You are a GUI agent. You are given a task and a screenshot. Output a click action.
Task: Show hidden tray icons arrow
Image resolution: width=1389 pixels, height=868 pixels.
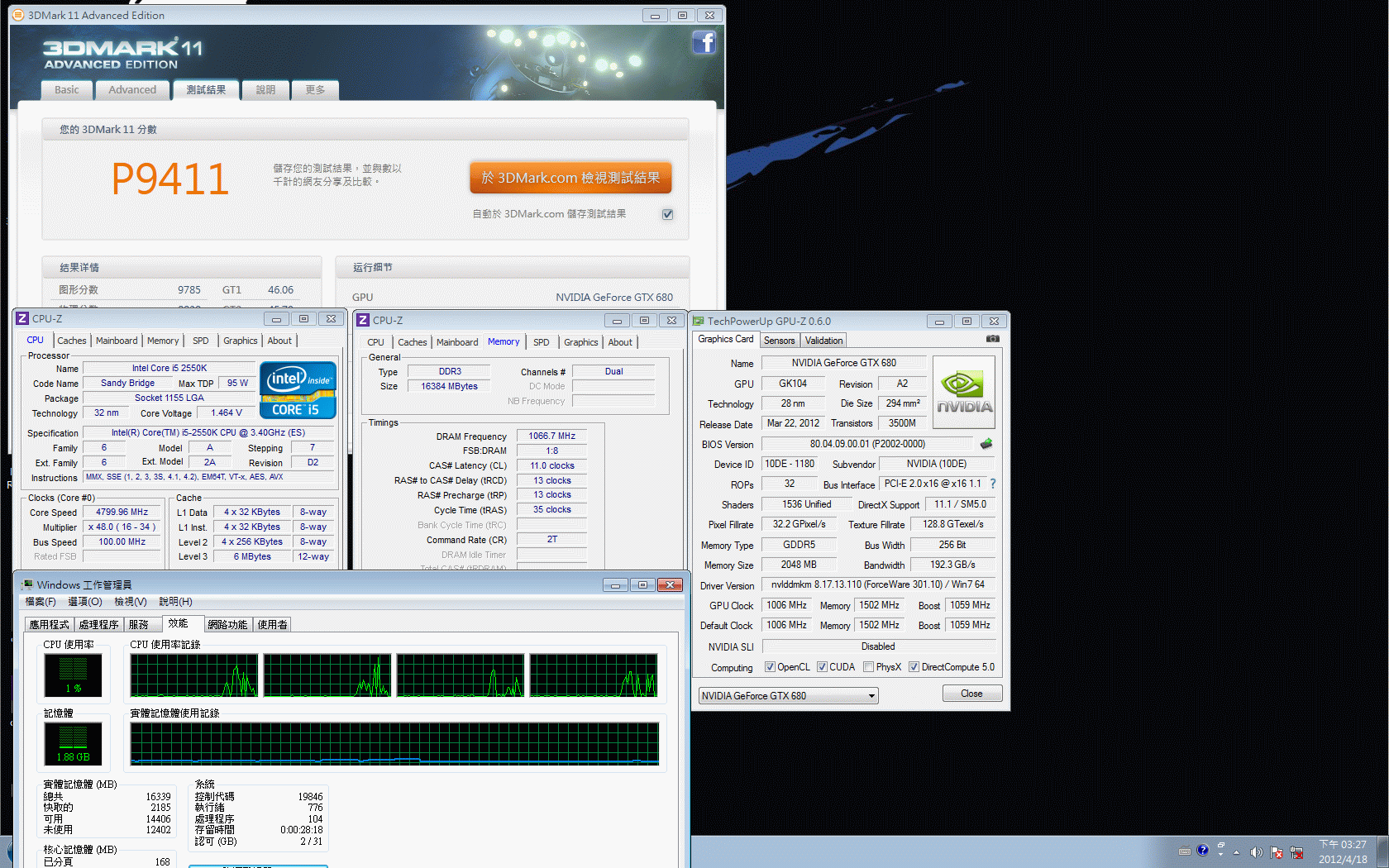pos(1237,852)
